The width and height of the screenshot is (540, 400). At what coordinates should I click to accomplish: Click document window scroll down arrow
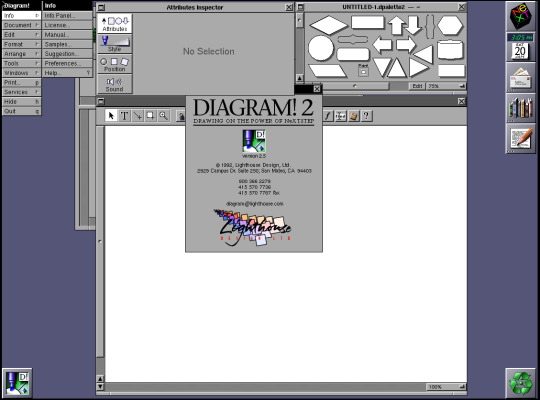pos(100,387)
